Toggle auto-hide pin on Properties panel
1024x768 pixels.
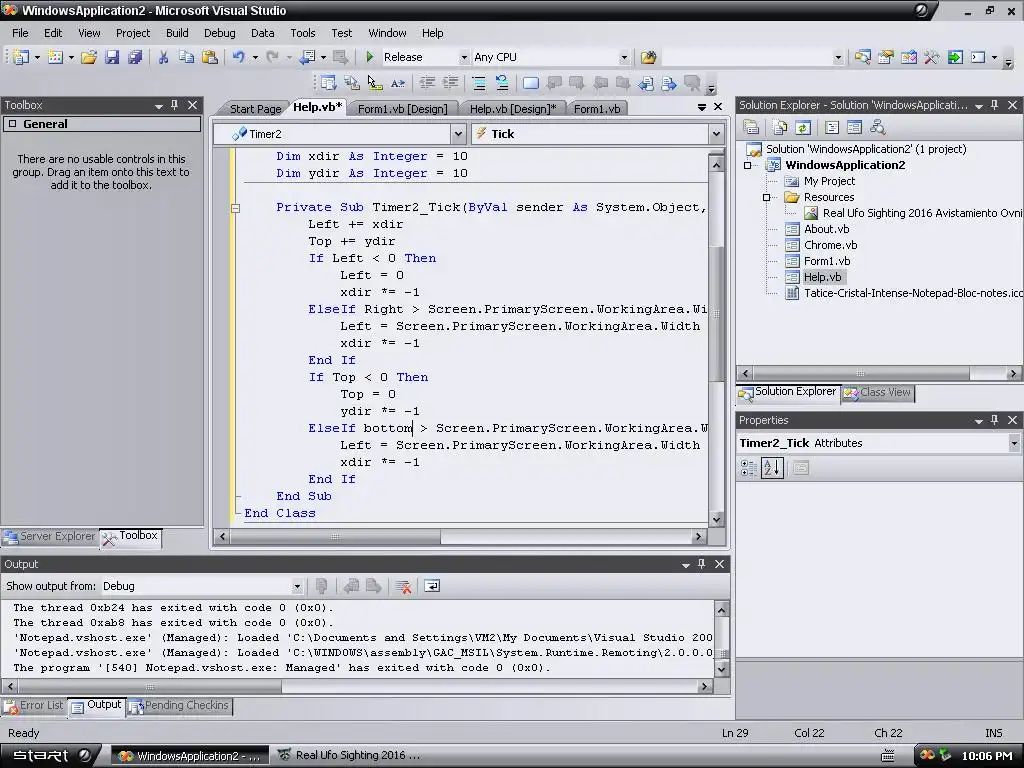point(995,420)
